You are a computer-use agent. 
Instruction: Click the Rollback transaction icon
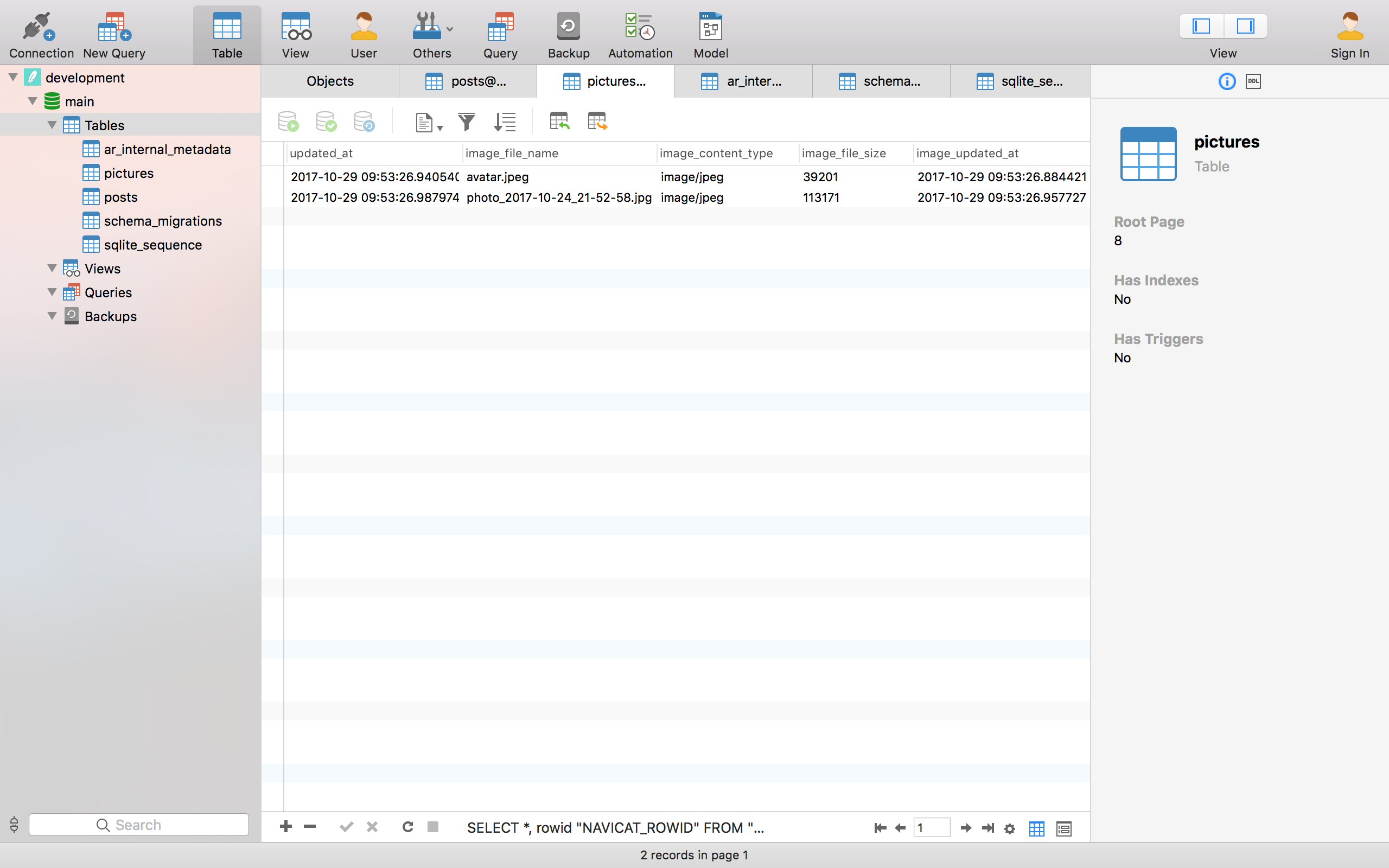(364, 122)
